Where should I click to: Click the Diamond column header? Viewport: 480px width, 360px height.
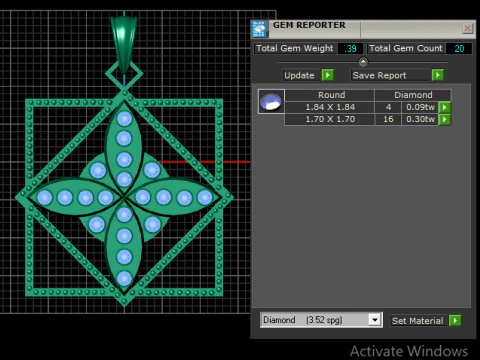pyautogui.click(x=413, y=95)
